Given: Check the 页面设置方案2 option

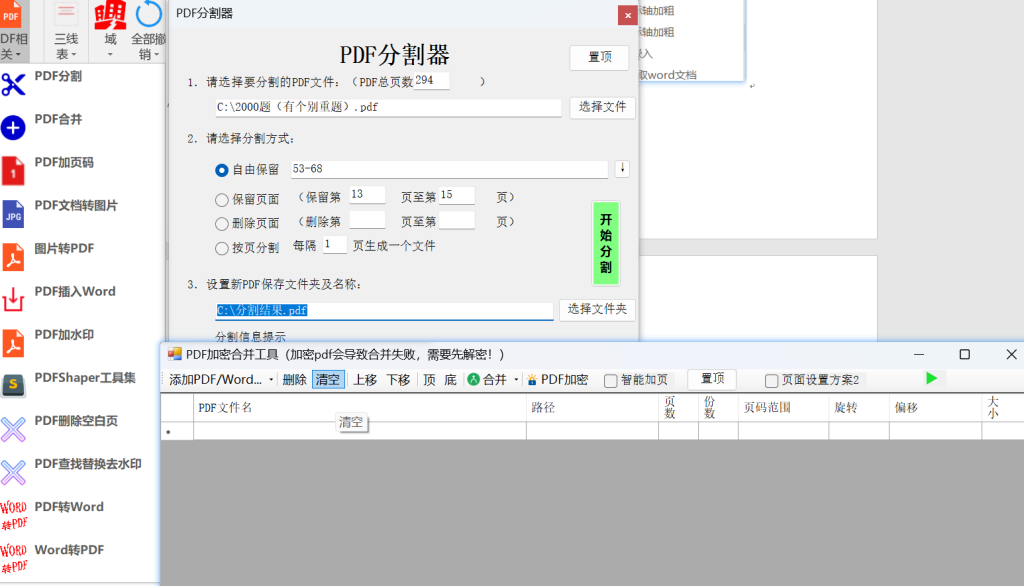Looking at the screenshot, I should coord(770,379).
